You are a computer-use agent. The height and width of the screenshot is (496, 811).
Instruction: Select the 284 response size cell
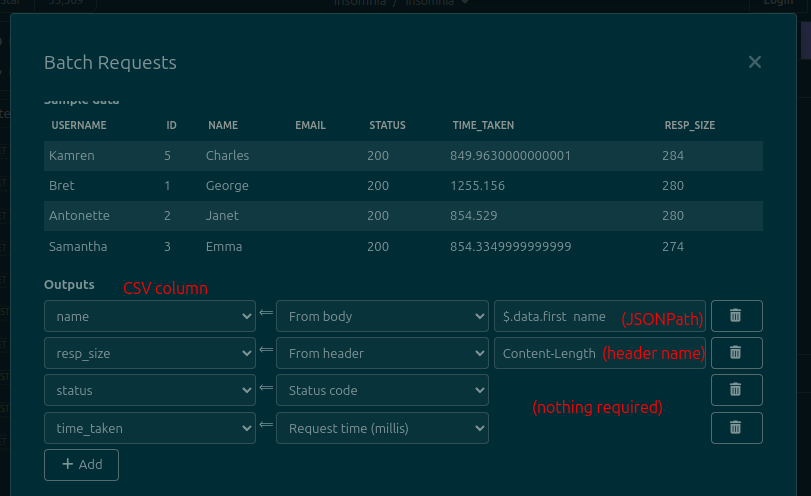click(x=673, y=156)
